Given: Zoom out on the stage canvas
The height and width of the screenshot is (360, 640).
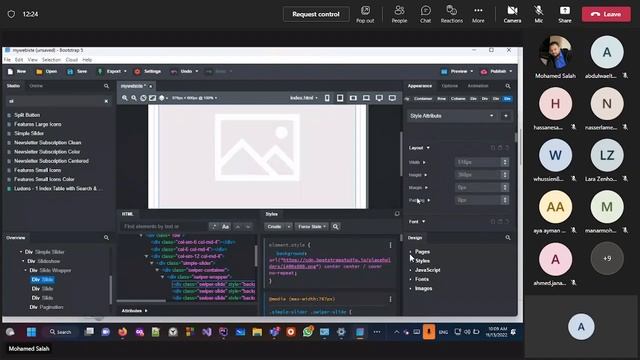Looking at the screenshot, I should [x=134, y=98].
